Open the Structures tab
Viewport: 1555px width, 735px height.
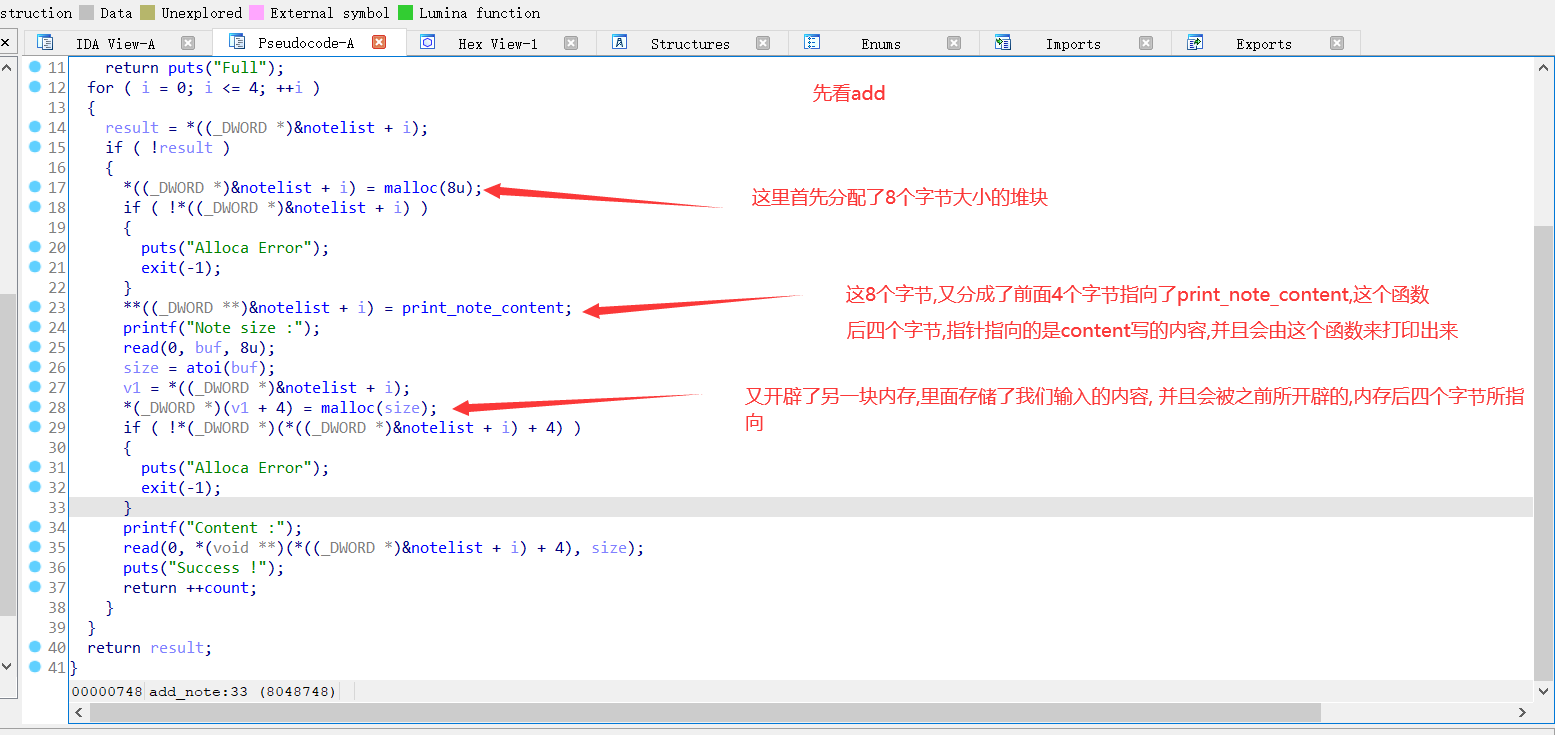pyautogui.click(x=690, y=43)
